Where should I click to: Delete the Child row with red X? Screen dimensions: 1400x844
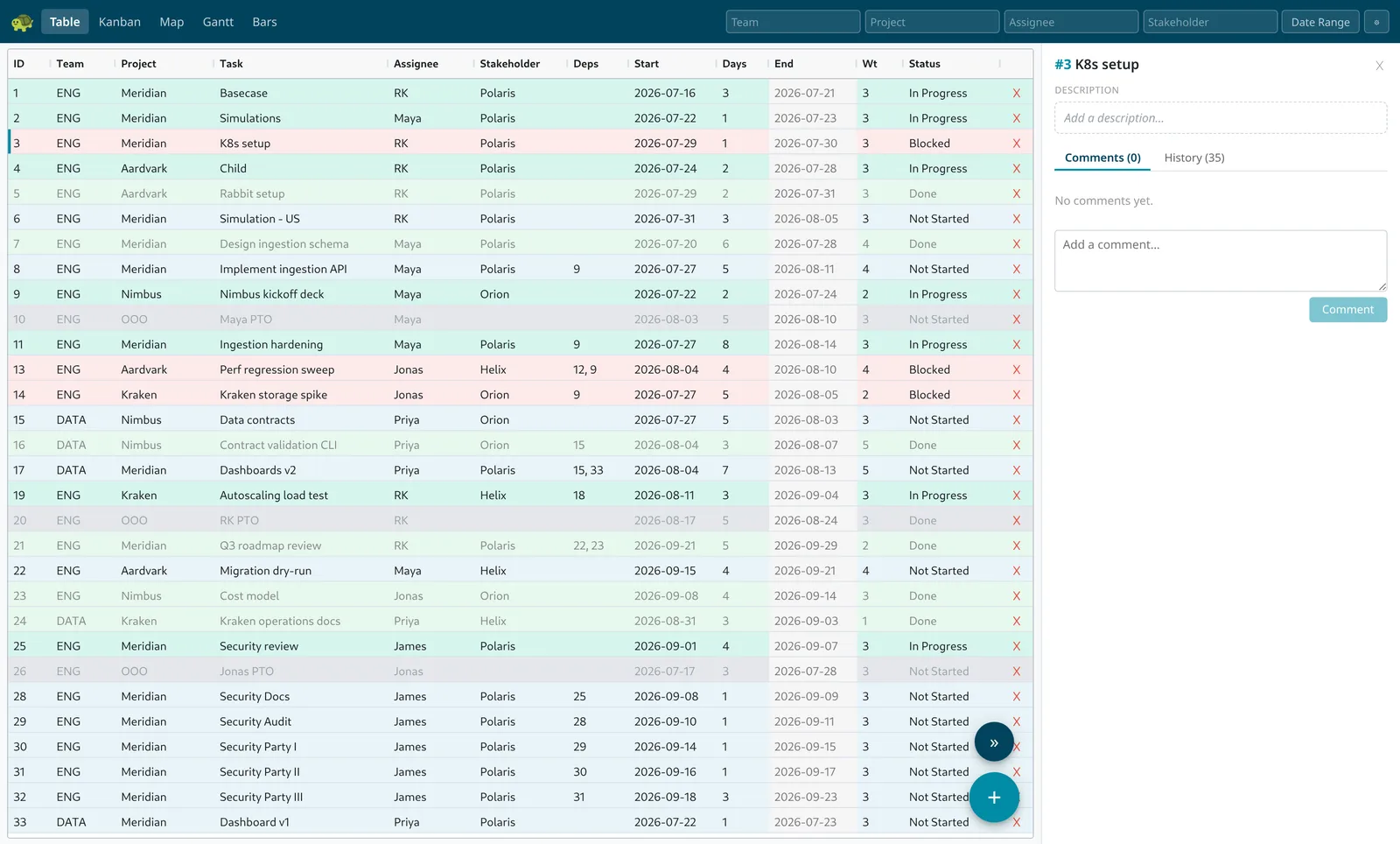click(x=1016, y=169)
